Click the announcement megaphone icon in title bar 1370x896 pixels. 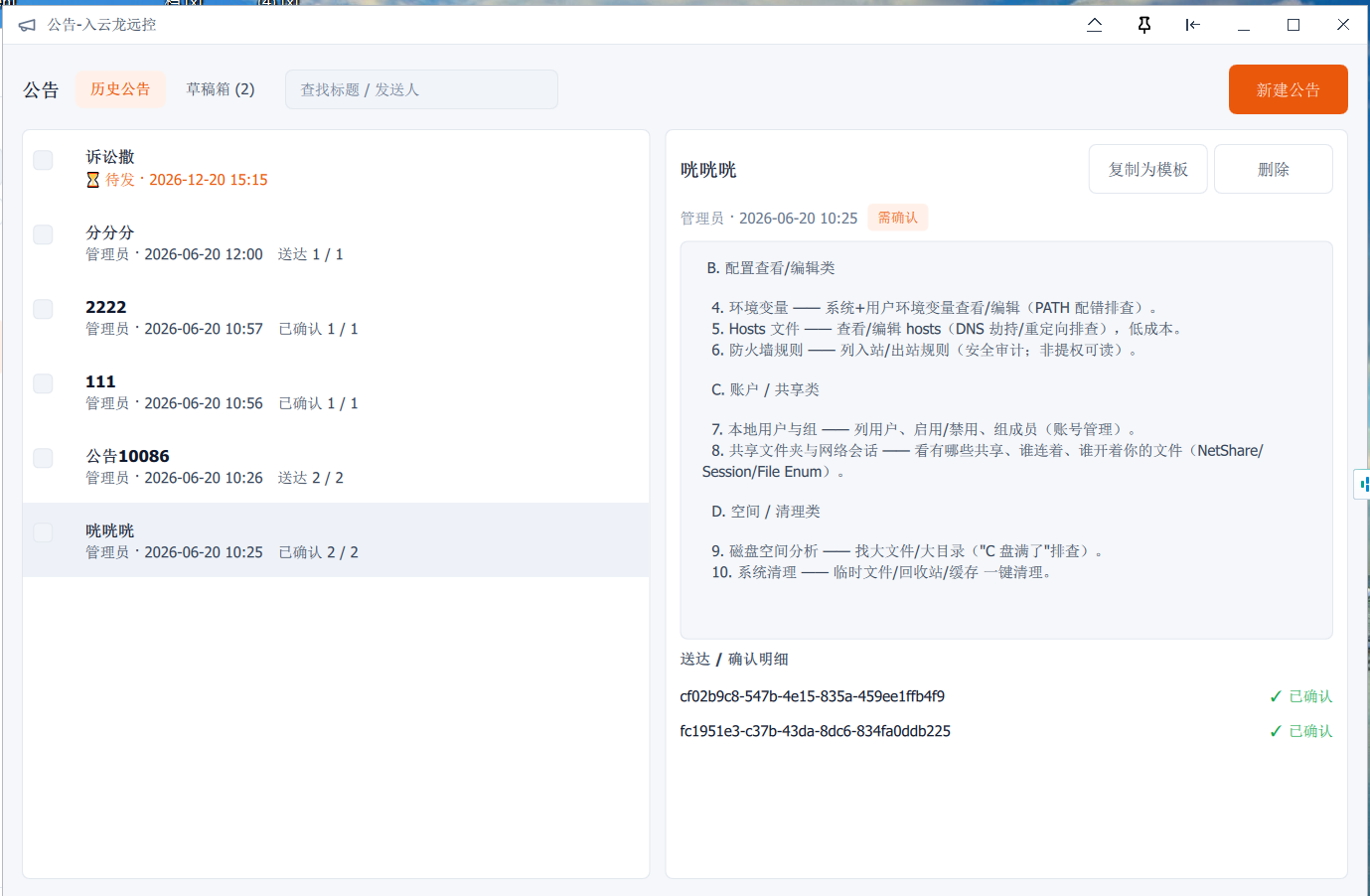click(27, 25)
